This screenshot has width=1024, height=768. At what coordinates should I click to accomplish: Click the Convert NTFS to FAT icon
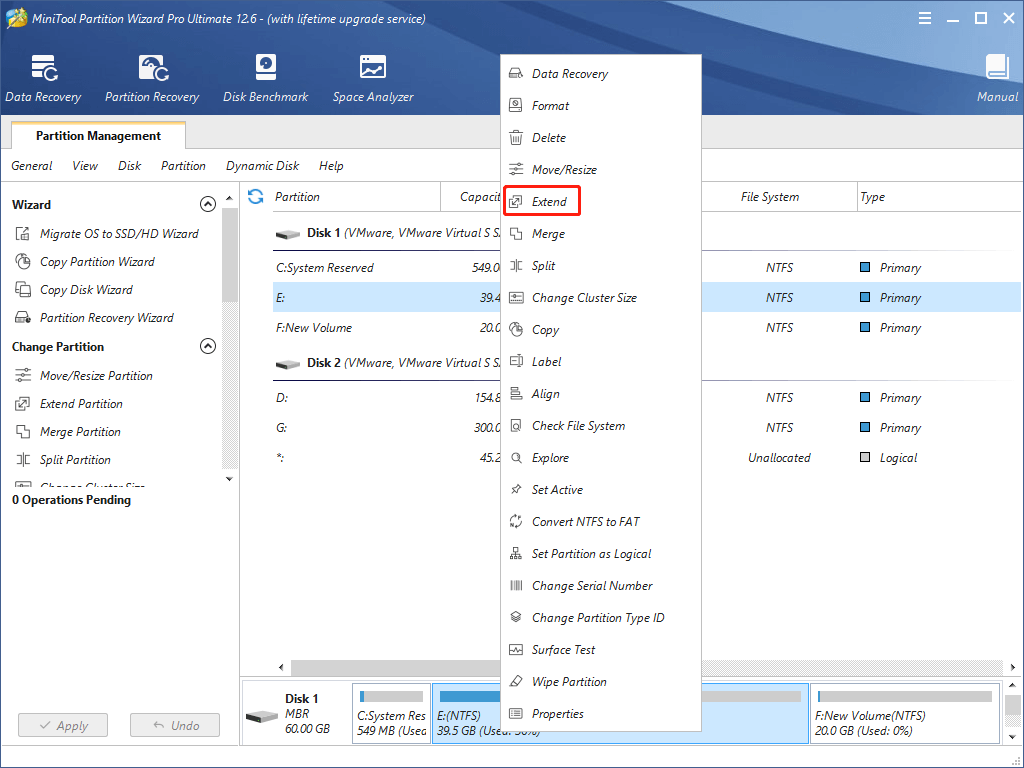click(516, 521)
